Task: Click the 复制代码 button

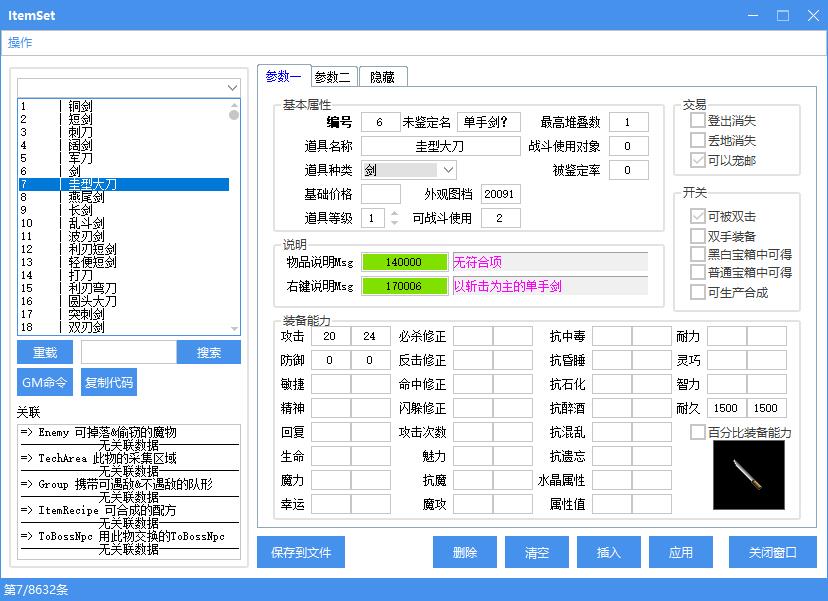Action: click(x=108, y=382)
